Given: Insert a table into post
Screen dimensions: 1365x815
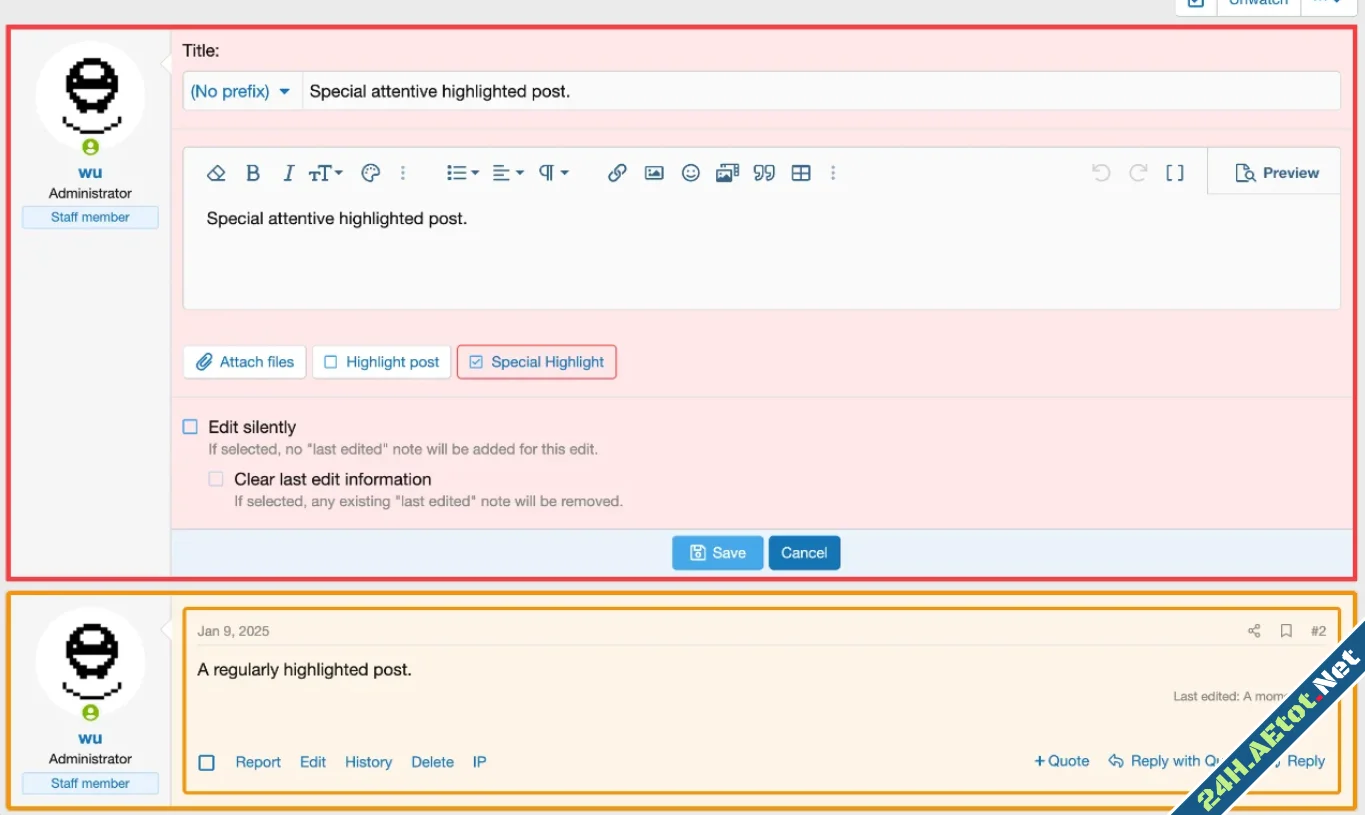Looking at the screenshot, I should pyautogui.click(x=801, y=173).
